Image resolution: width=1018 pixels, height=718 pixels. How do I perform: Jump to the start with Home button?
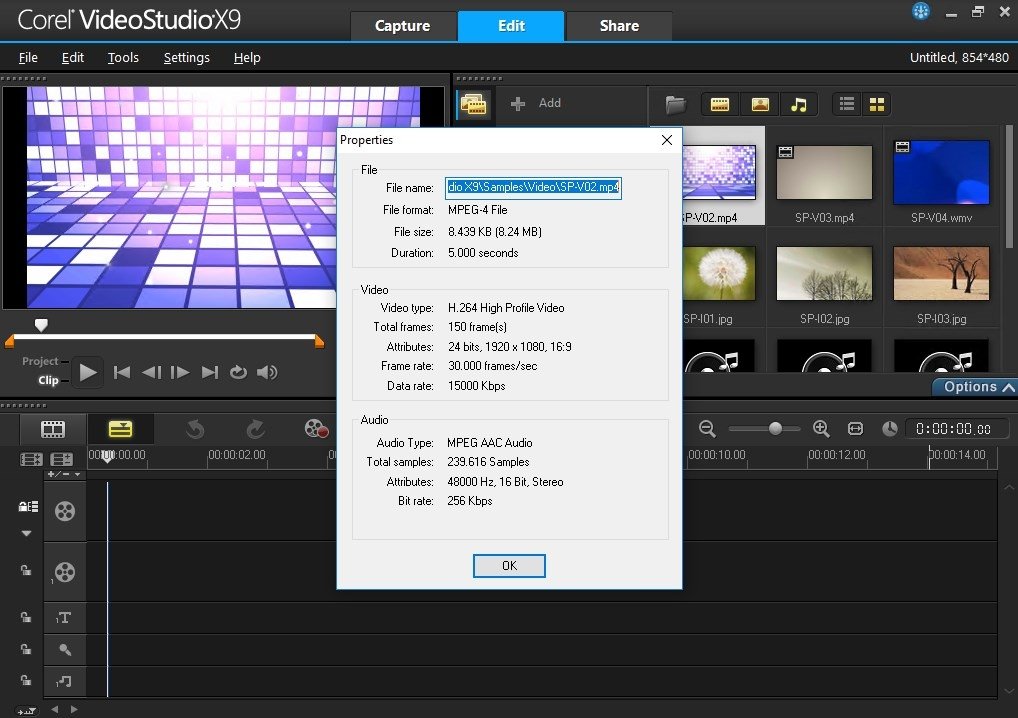click(x=121, y=373)
